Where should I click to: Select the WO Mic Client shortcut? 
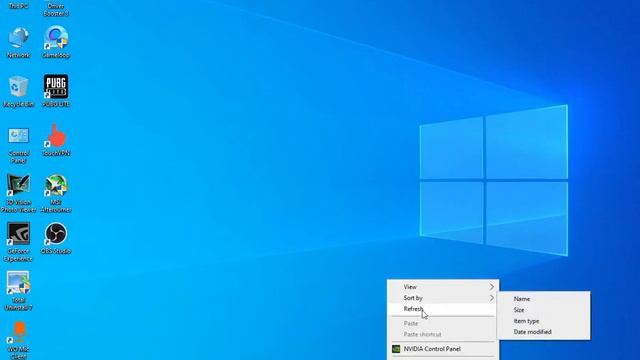point(18,340)
